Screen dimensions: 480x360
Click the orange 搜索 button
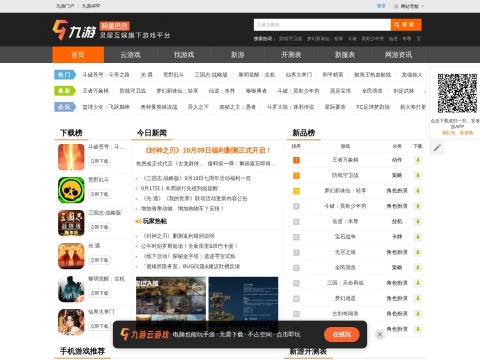coord(406,25)
